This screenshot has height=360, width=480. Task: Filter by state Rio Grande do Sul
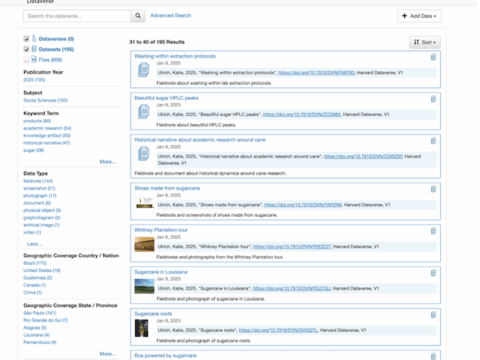click(46, 320)
